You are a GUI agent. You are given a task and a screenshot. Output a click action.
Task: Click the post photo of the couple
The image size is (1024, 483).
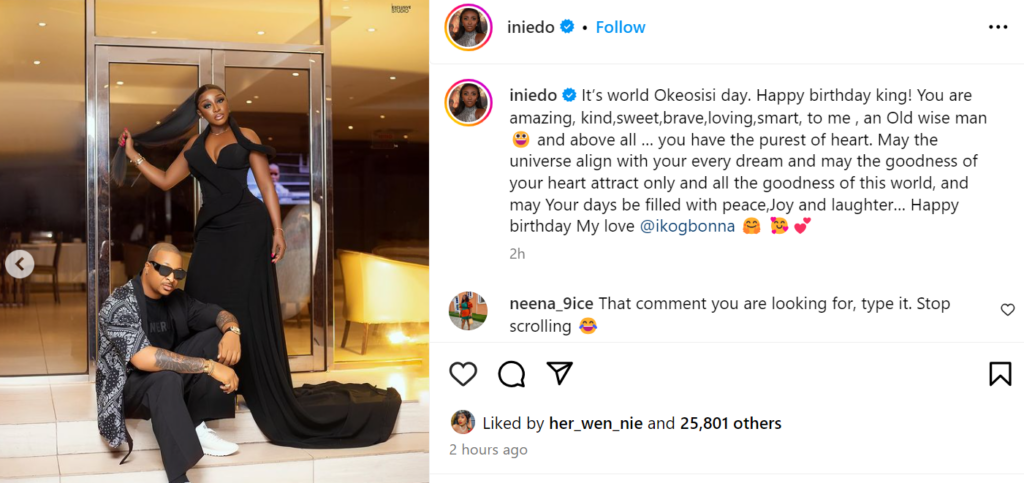[215, 240]
